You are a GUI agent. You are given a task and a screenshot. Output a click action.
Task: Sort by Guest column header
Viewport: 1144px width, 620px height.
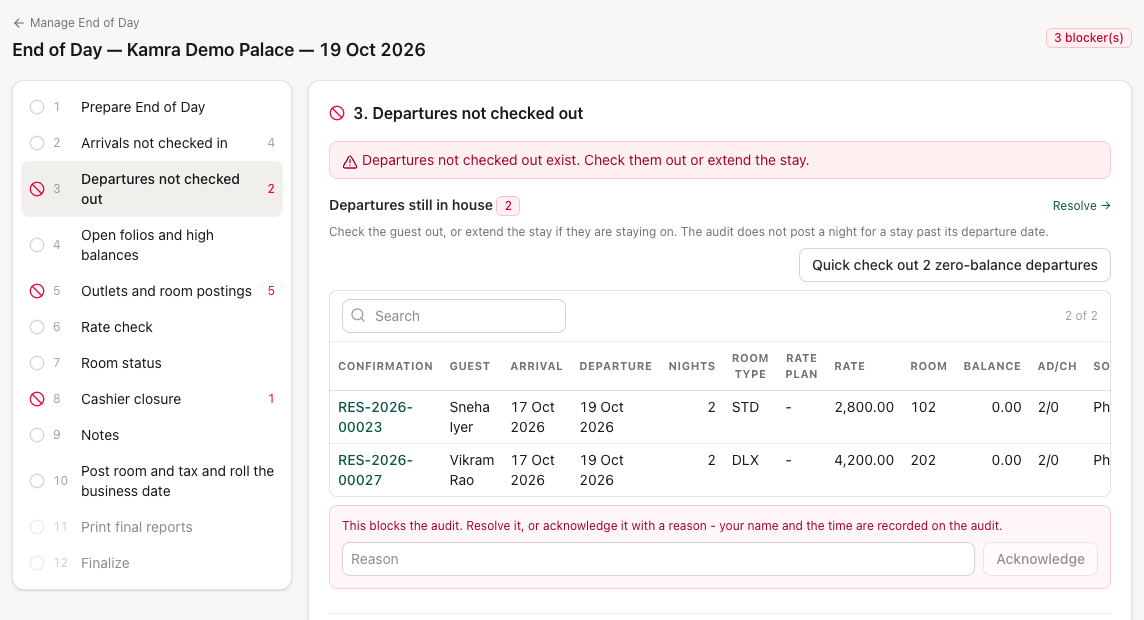pyautogui.click(x=470, y=366)
